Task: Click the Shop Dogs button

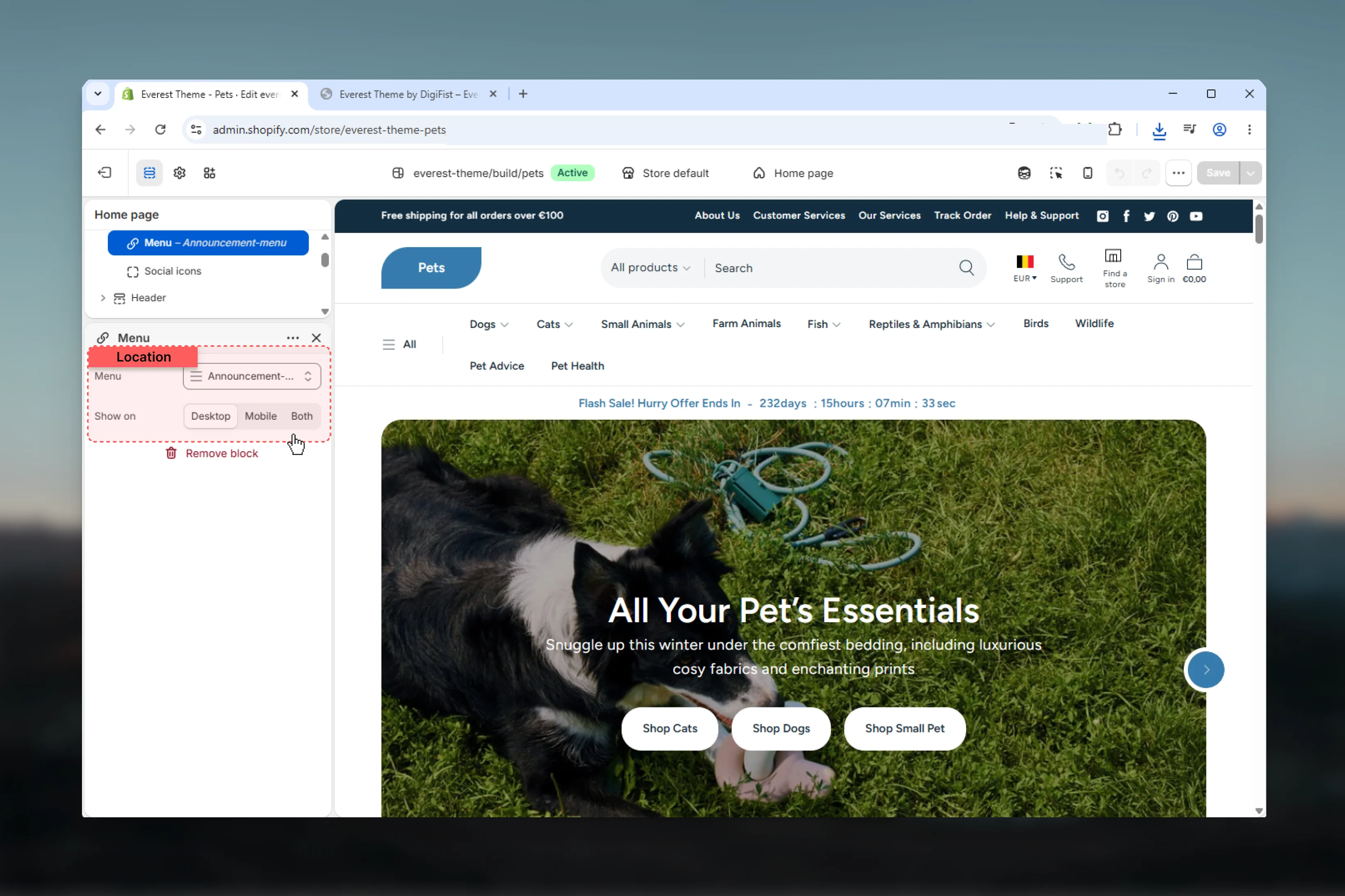Action: click(x=780, y=728)
